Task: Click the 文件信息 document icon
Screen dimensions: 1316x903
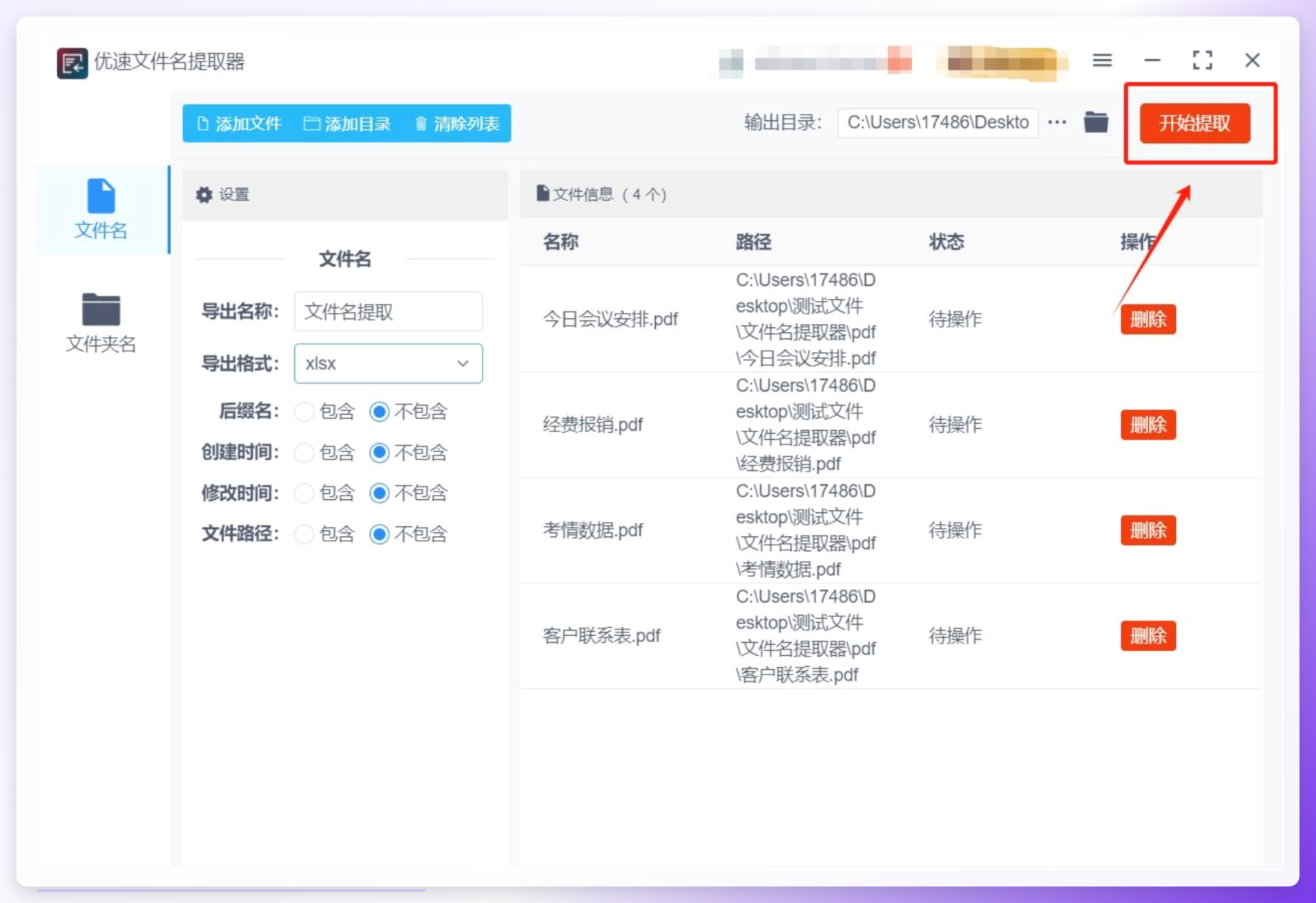Action: tap(543, 193)
